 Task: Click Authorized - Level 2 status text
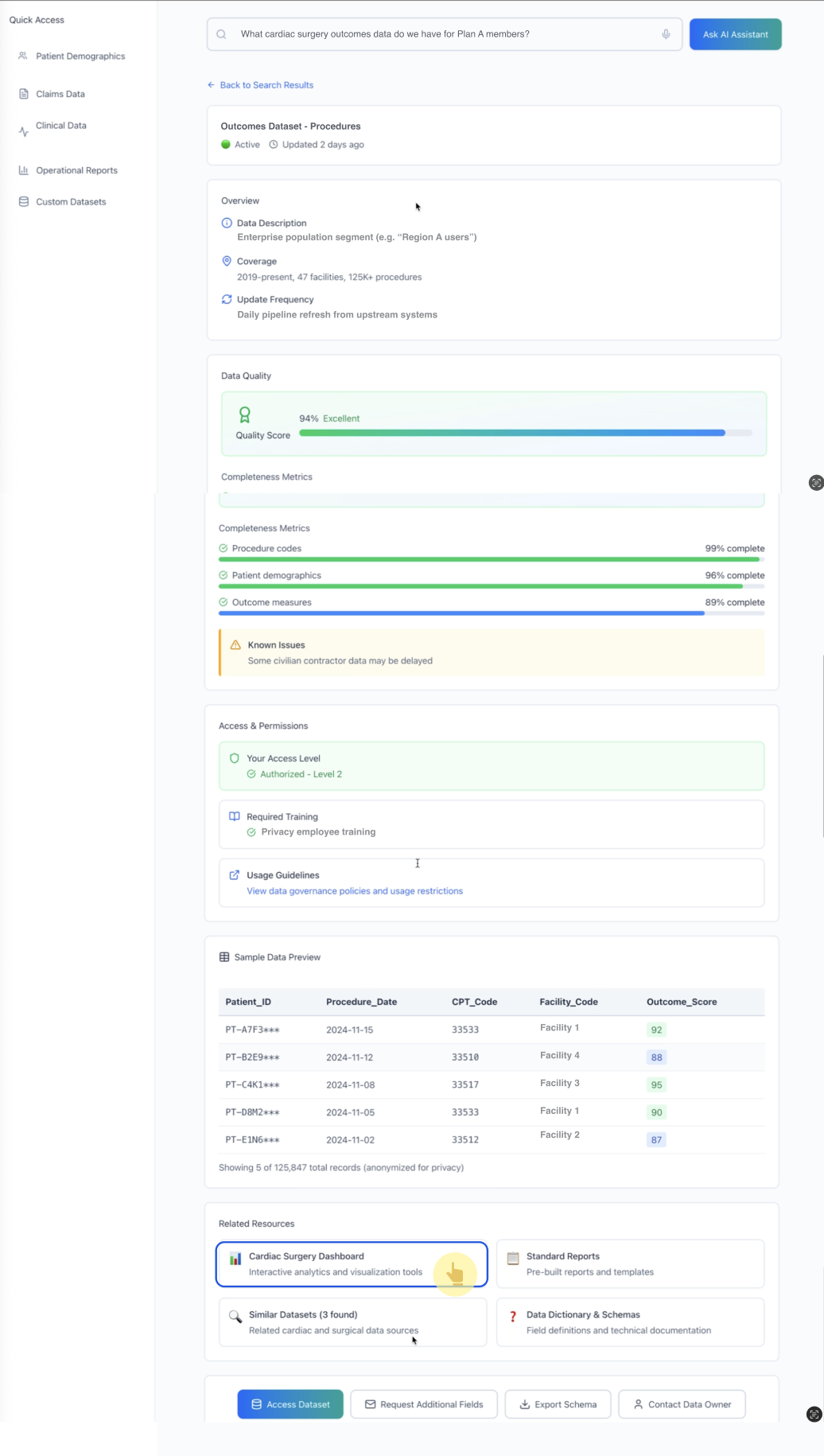point(301,774)
